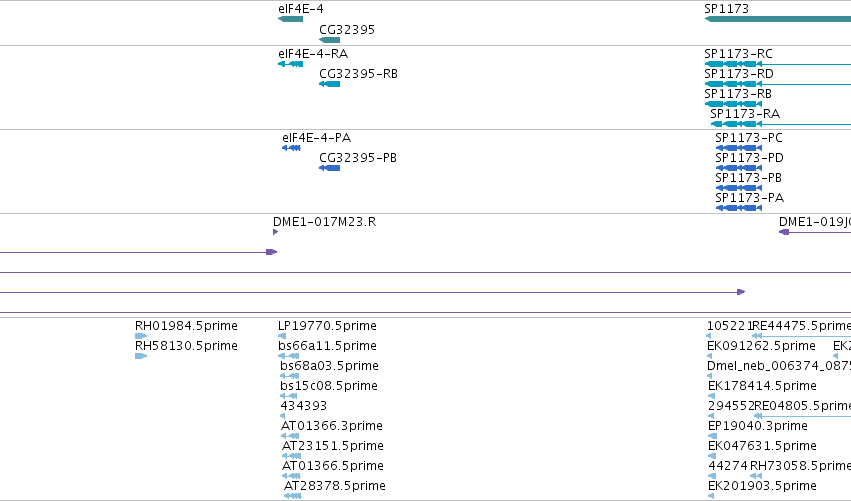Open the AT01366.5prime EST label
851x501 pixels.
click(x=333, y=466)
